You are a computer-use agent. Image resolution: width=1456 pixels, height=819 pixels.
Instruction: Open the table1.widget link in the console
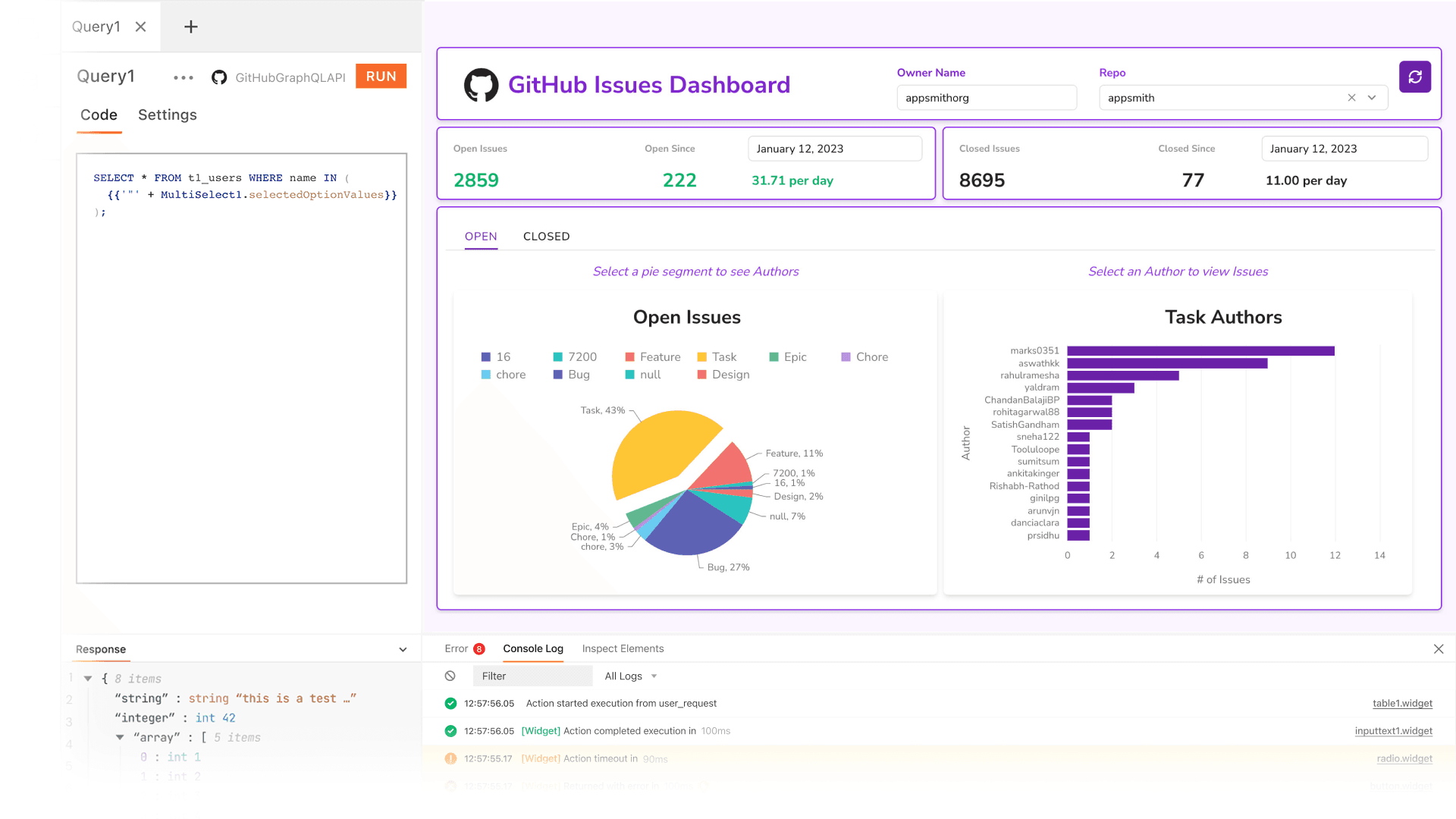(1401, 703)
